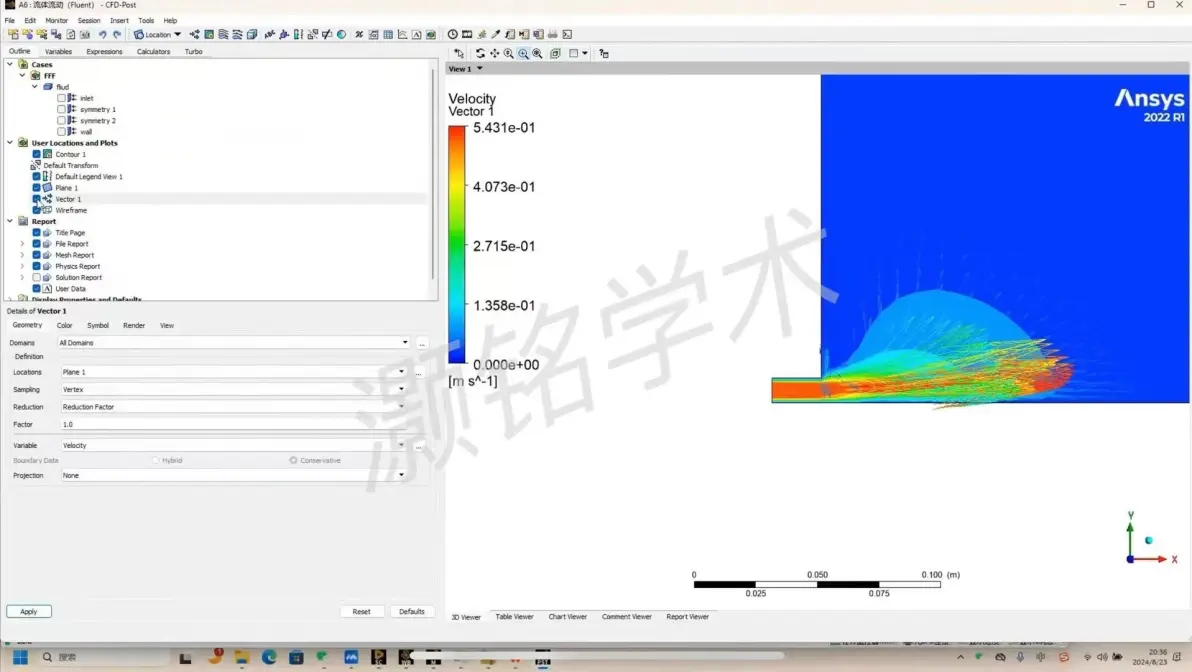The image size is (1192, 672).
Task: Enable the inlet boundary checkbox
Action: [x=62, y=98]
